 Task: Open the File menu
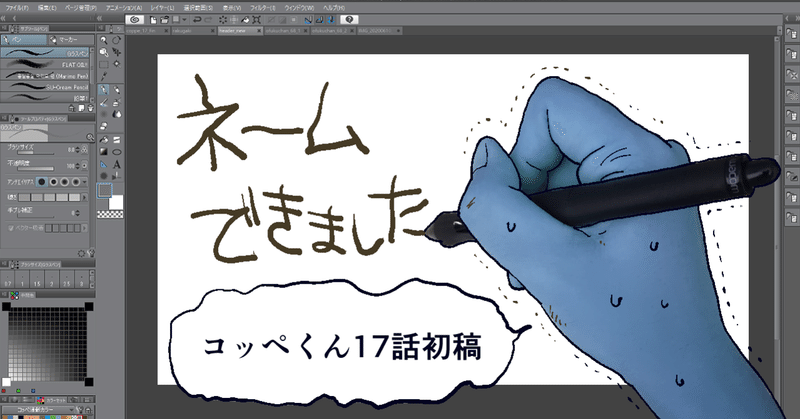[x=17, y=8]
